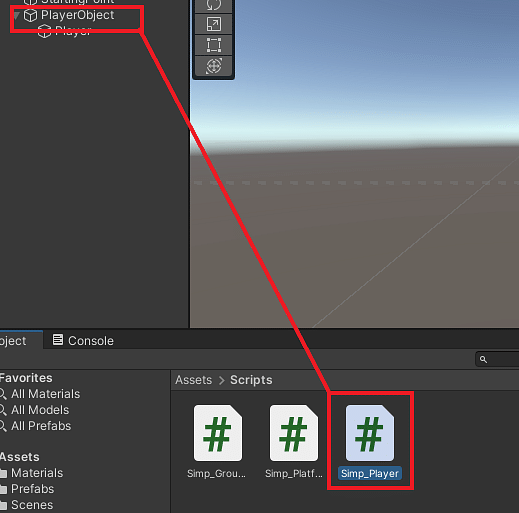Switch to the Console tab
Viewport: 519px width, 513px height.
(x=83, y=341)
